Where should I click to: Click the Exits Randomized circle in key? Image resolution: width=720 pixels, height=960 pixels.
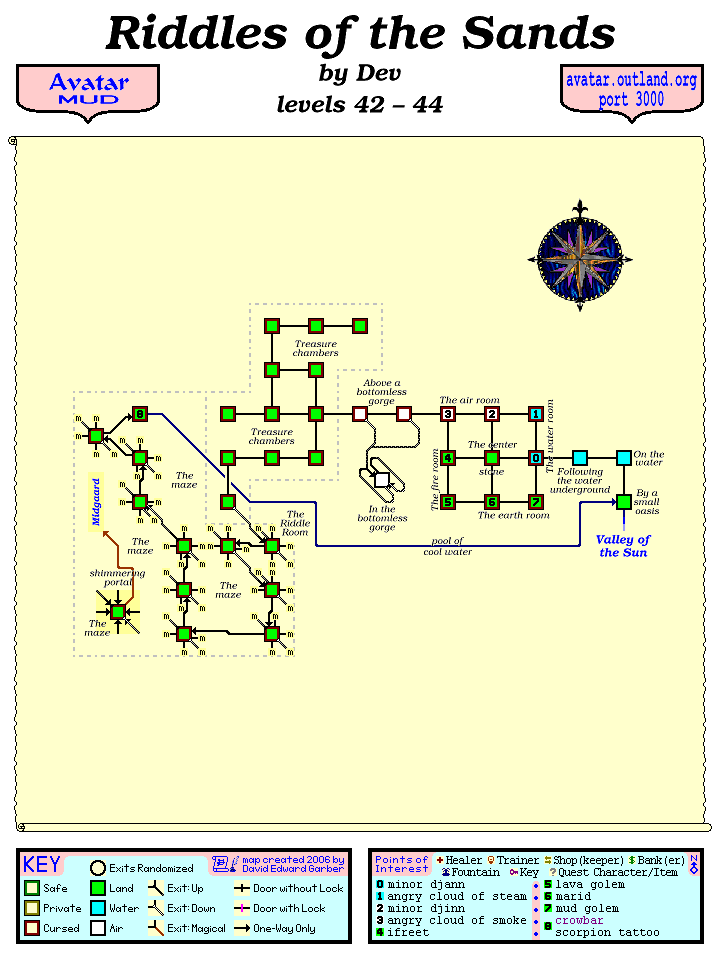point(98,868)
